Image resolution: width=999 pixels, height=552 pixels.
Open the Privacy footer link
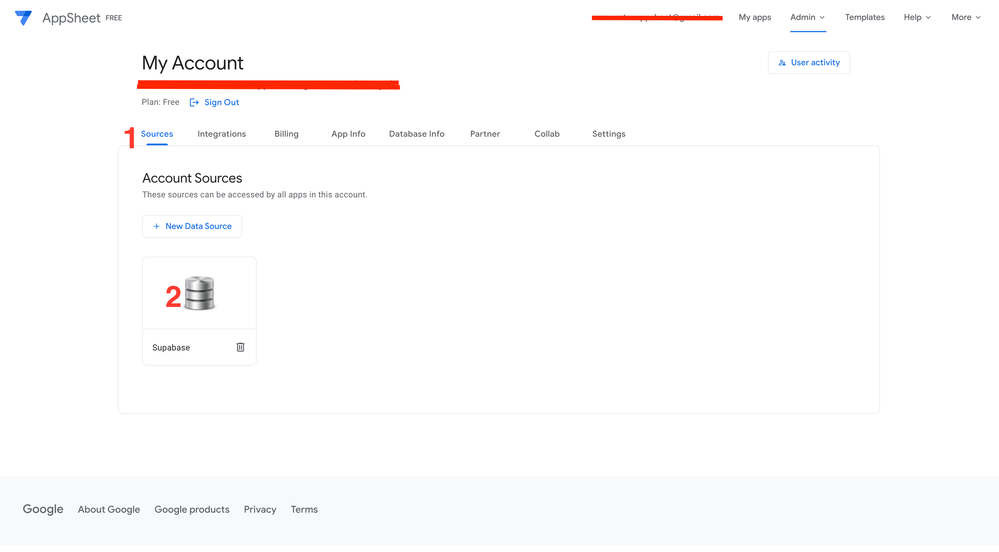(260, 509)
